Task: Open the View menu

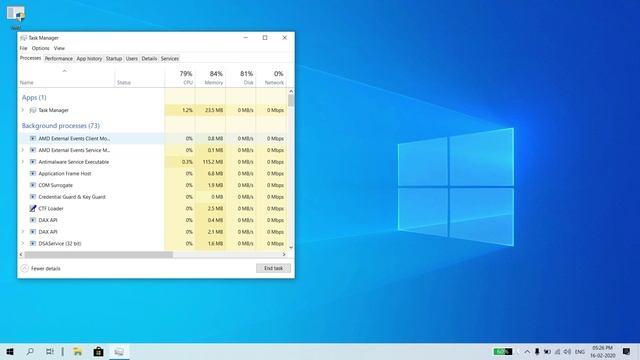Action: (x=59, y=48)
